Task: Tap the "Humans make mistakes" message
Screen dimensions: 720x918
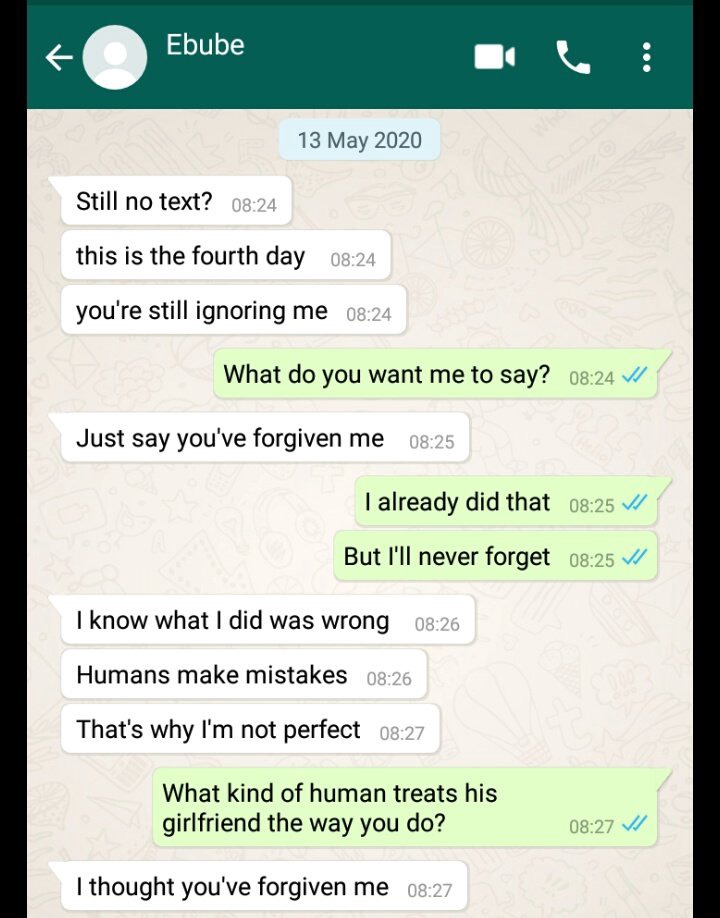Action: click(x=244, y=674)
